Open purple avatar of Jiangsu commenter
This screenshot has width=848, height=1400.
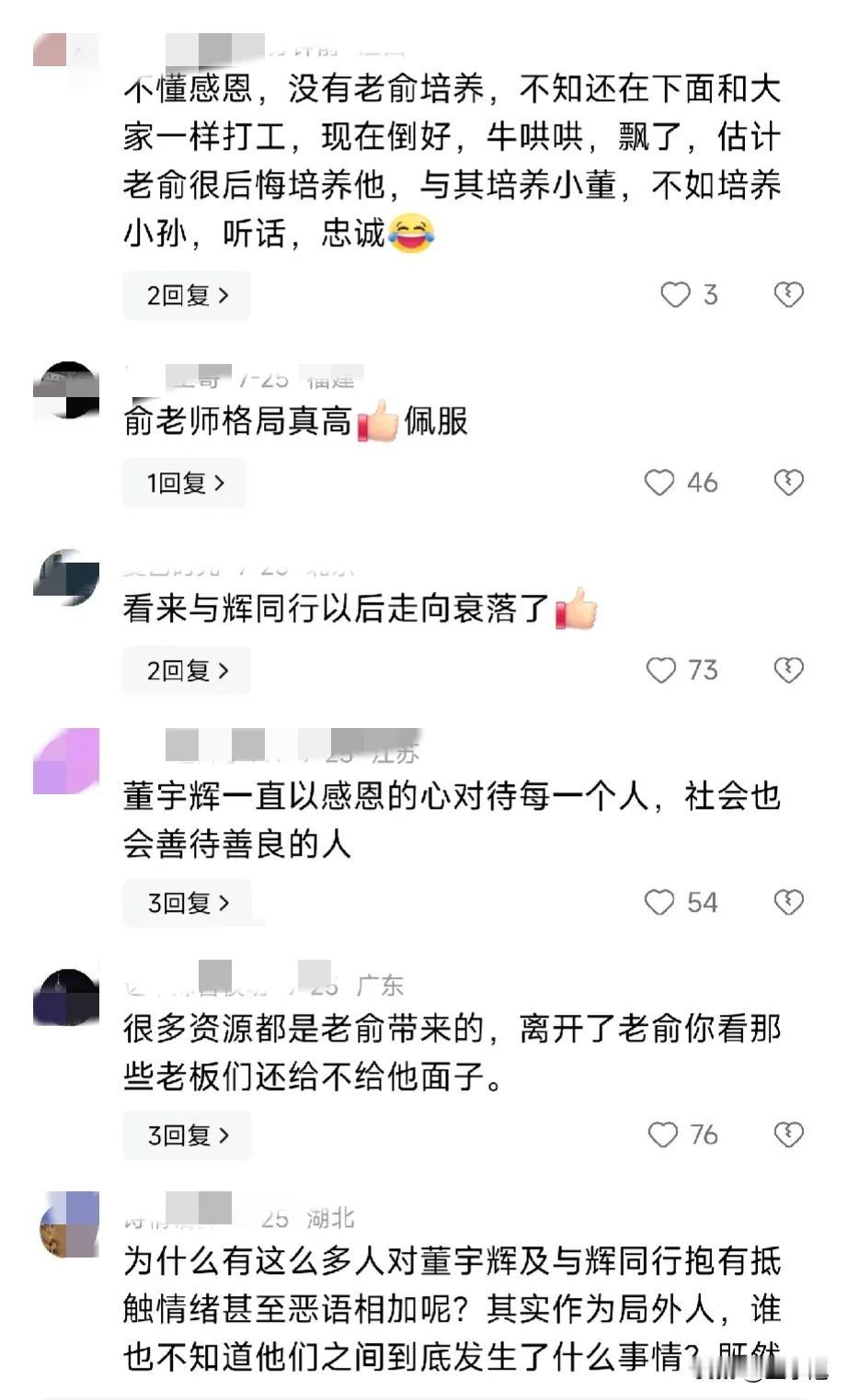[x=65, y=761]
